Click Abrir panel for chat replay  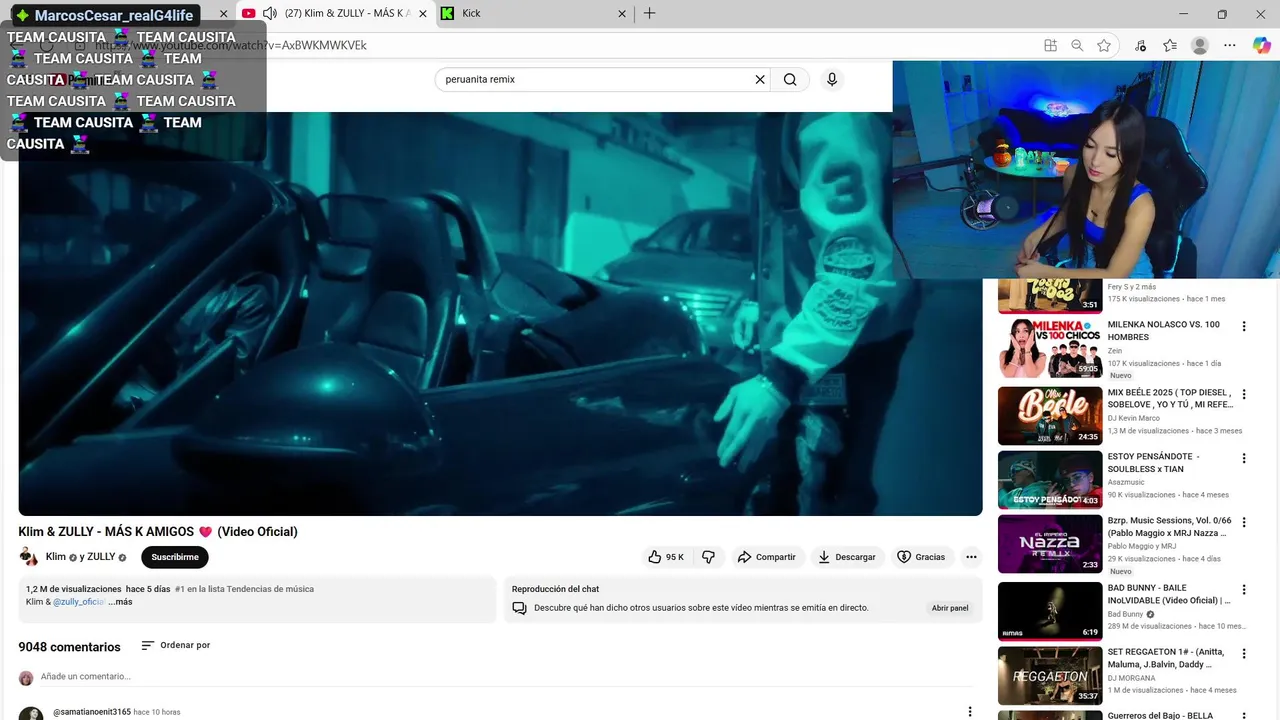950,608
